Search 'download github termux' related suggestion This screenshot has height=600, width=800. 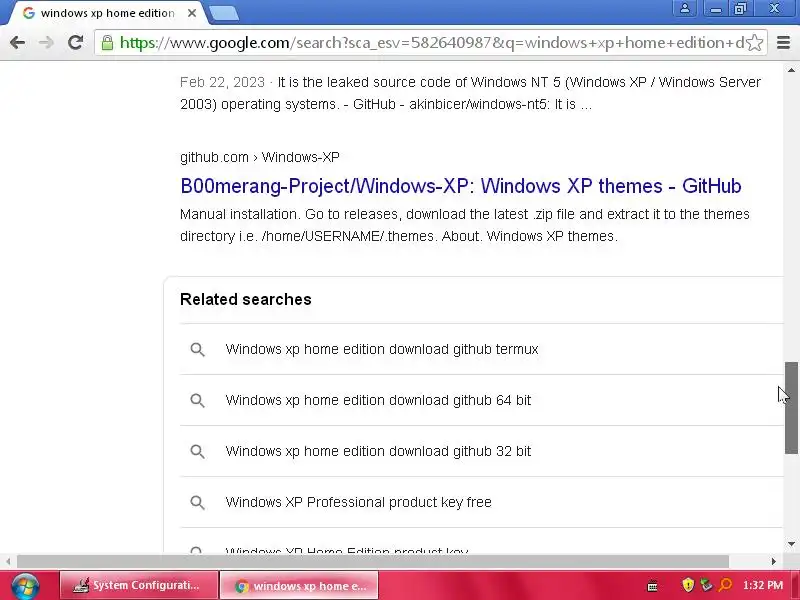[x=382, y=349]
